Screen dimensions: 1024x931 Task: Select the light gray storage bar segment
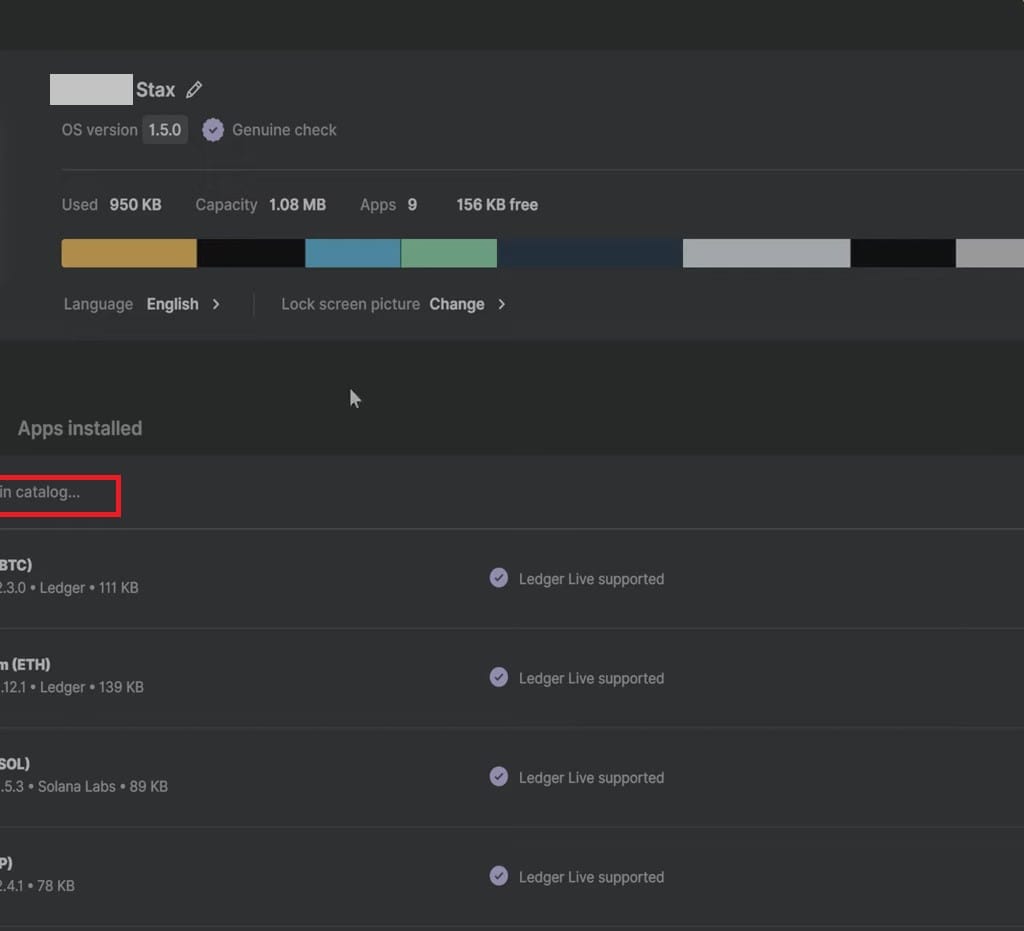click(x=766, y=253)
